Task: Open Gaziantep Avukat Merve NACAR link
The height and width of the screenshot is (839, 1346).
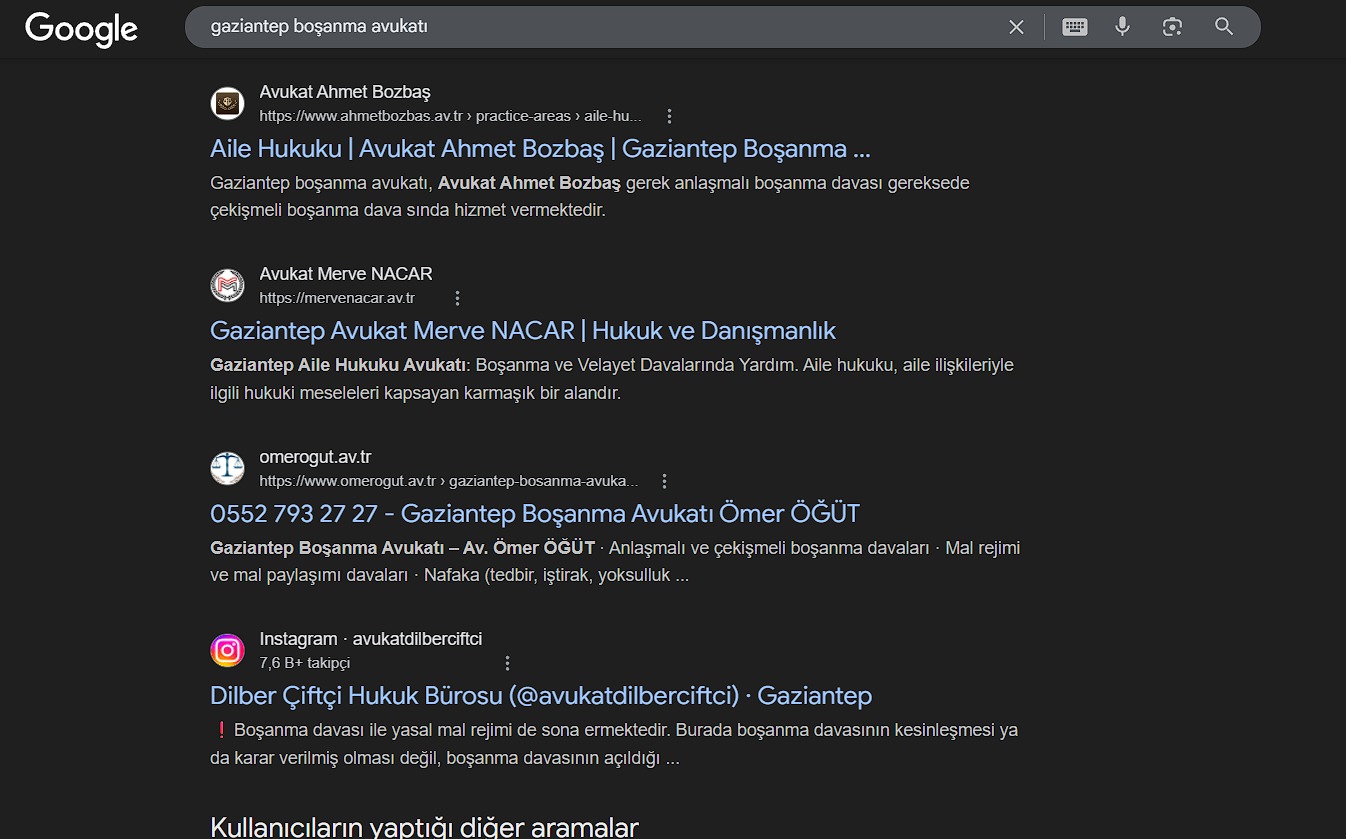Action: (522, 331)
